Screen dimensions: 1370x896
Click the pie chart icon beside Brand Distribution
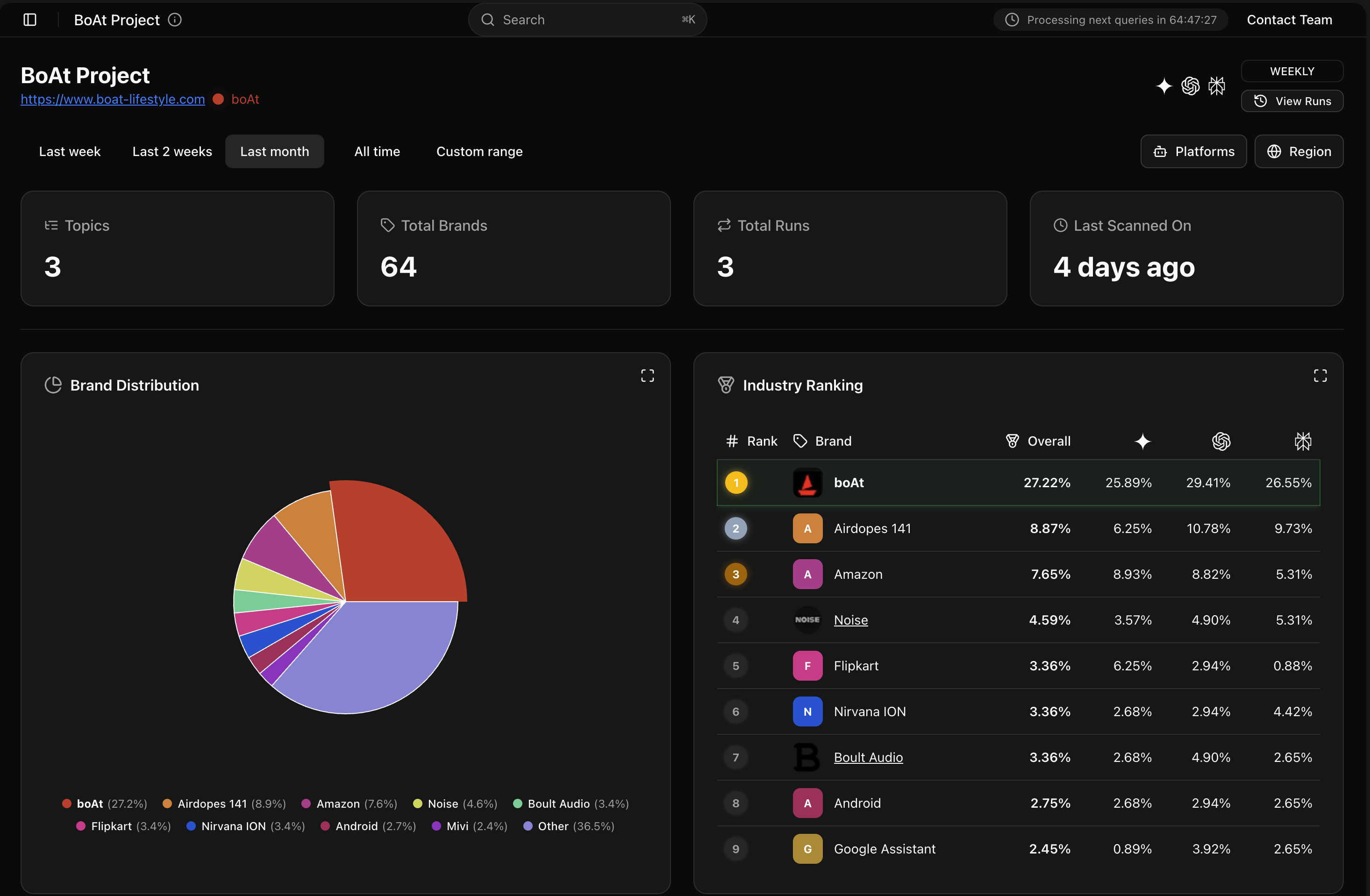53,385
